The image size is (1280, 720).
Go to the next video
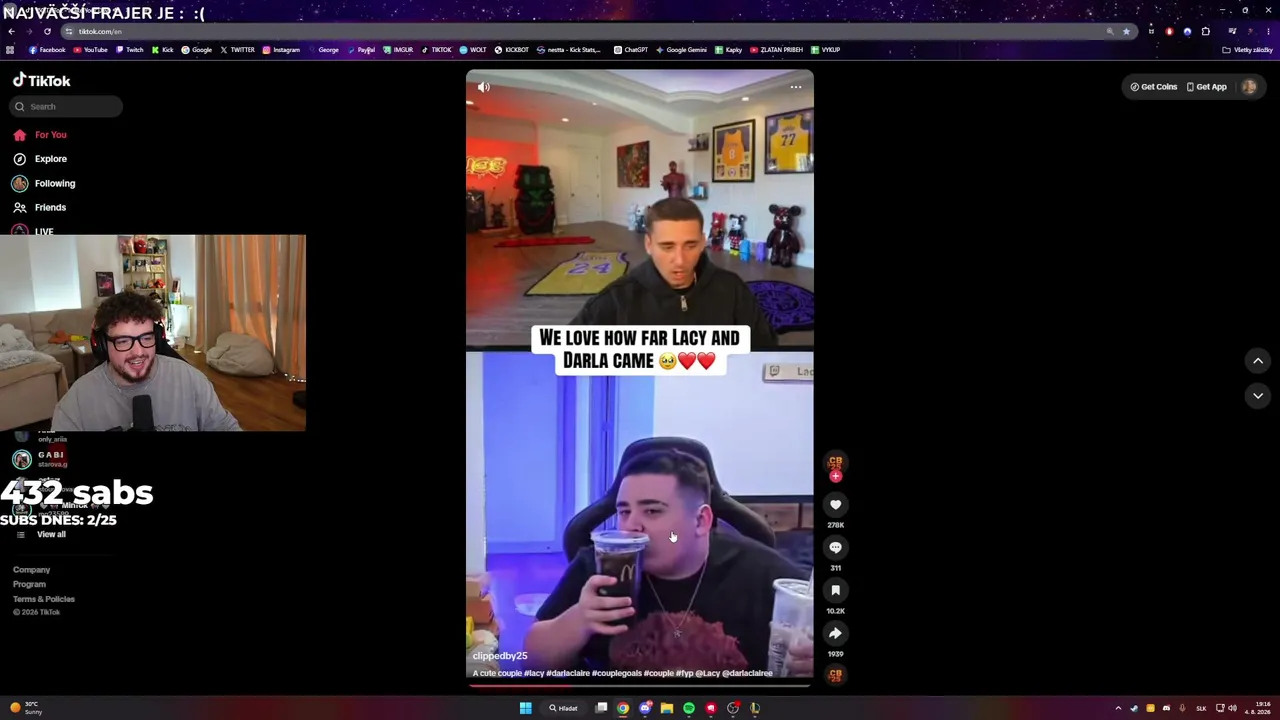1258,396
